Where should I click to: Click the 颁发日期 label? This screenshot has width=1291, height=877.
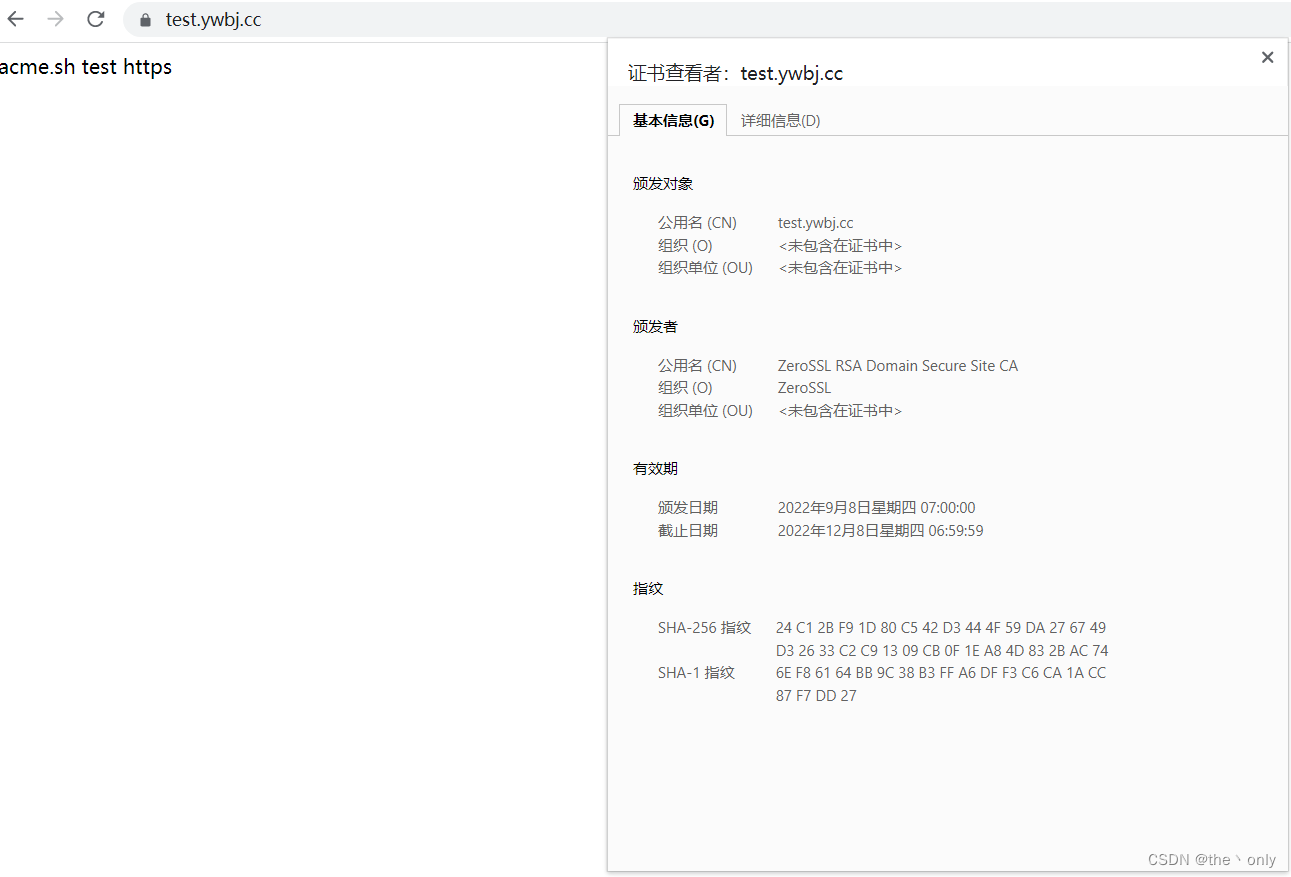688,508
